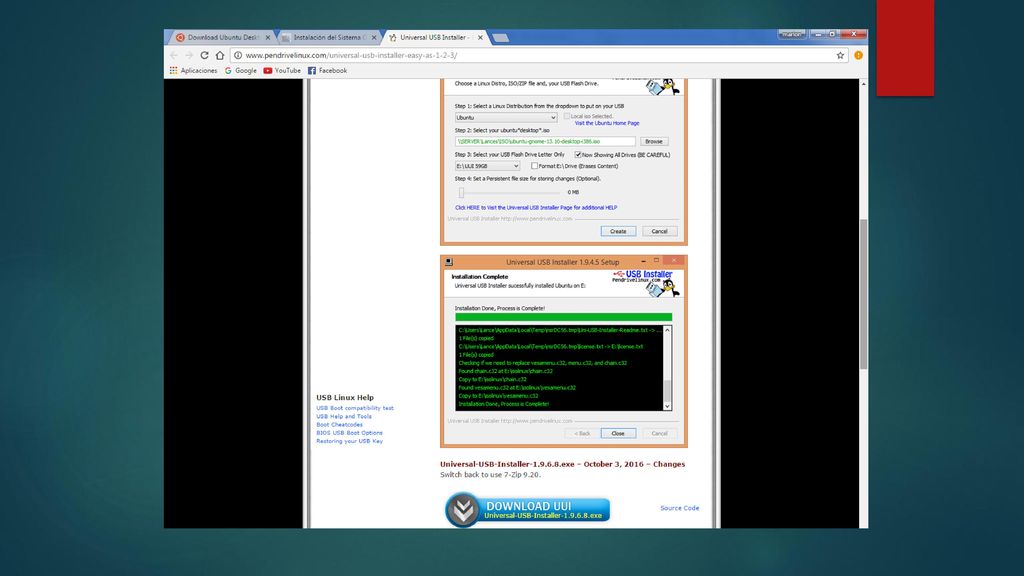Click the greyed-out Back button
Viewport: 1024px width, 576px height.
pos(582,433)
